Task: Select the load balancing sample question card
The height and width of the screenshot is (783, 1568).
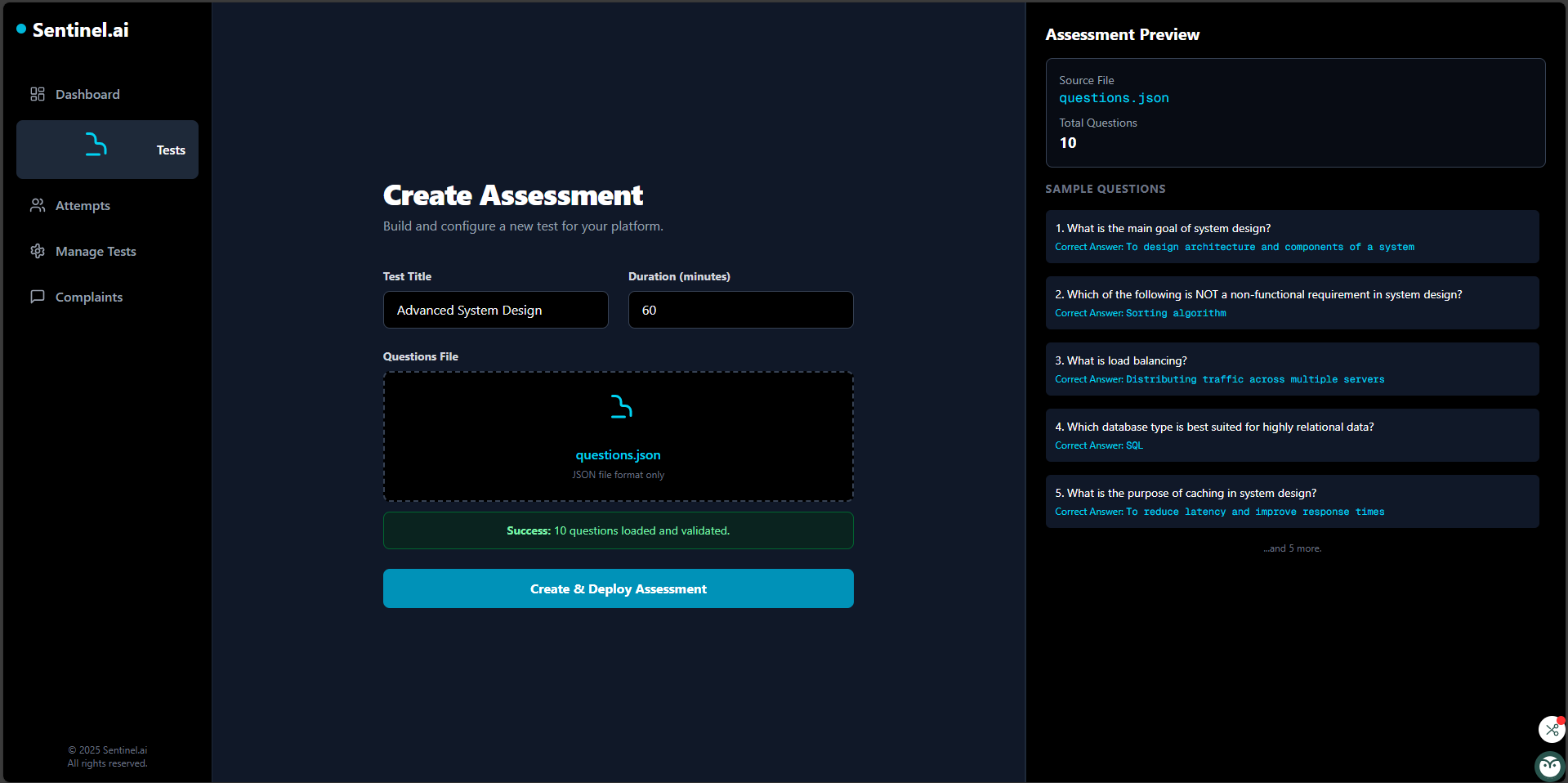Action: [1292, 369]
